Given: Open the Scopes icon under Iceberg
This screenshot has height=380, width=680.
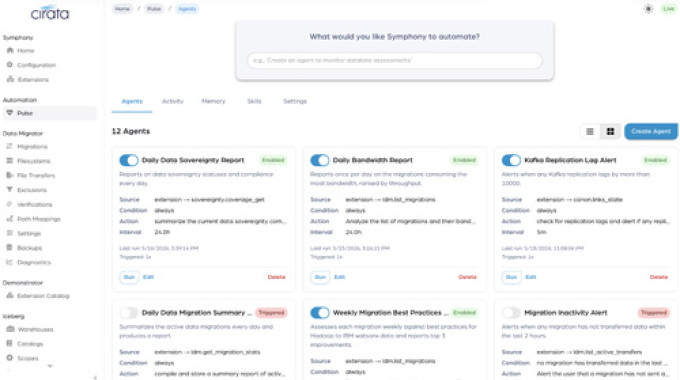Looking at the screenshot, I should click(x=10, y=358).
